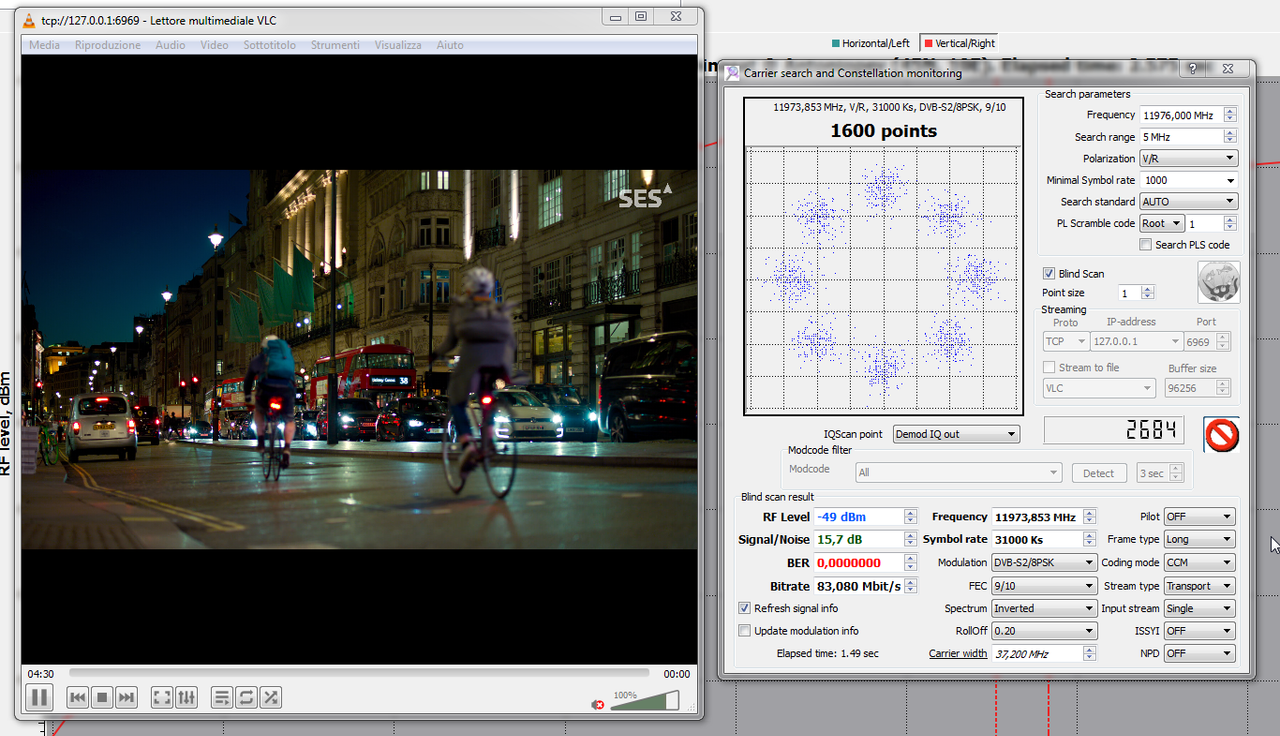Screen dimensions: 1280x736
Task: Open VLC Visualizza menu
Action: click(398, 45)
